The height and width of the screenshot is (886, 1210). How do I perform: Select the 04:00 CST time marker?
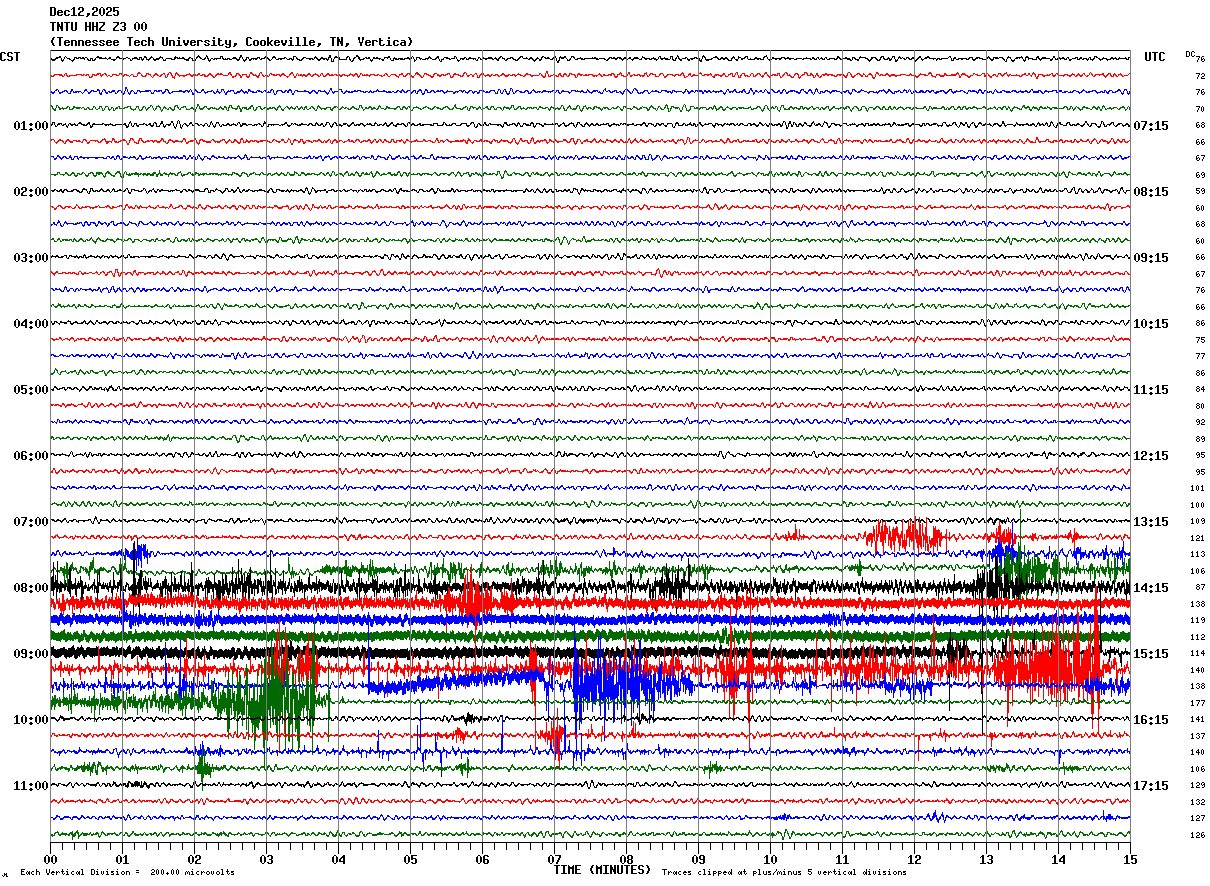[30, 324]
